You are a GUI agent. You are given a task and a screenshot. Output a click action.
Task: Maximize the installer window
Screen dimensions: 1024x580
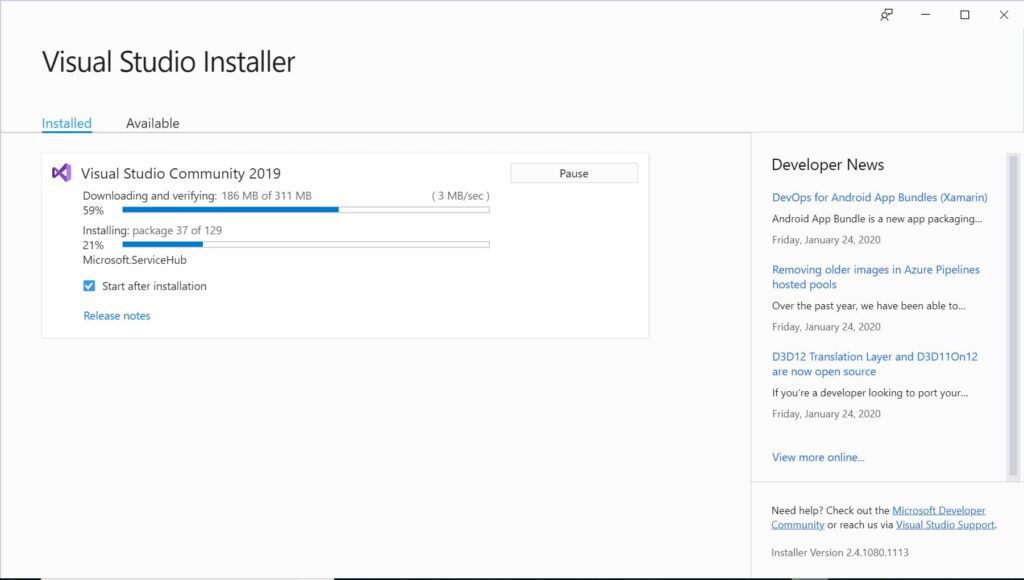click(965, 15)
